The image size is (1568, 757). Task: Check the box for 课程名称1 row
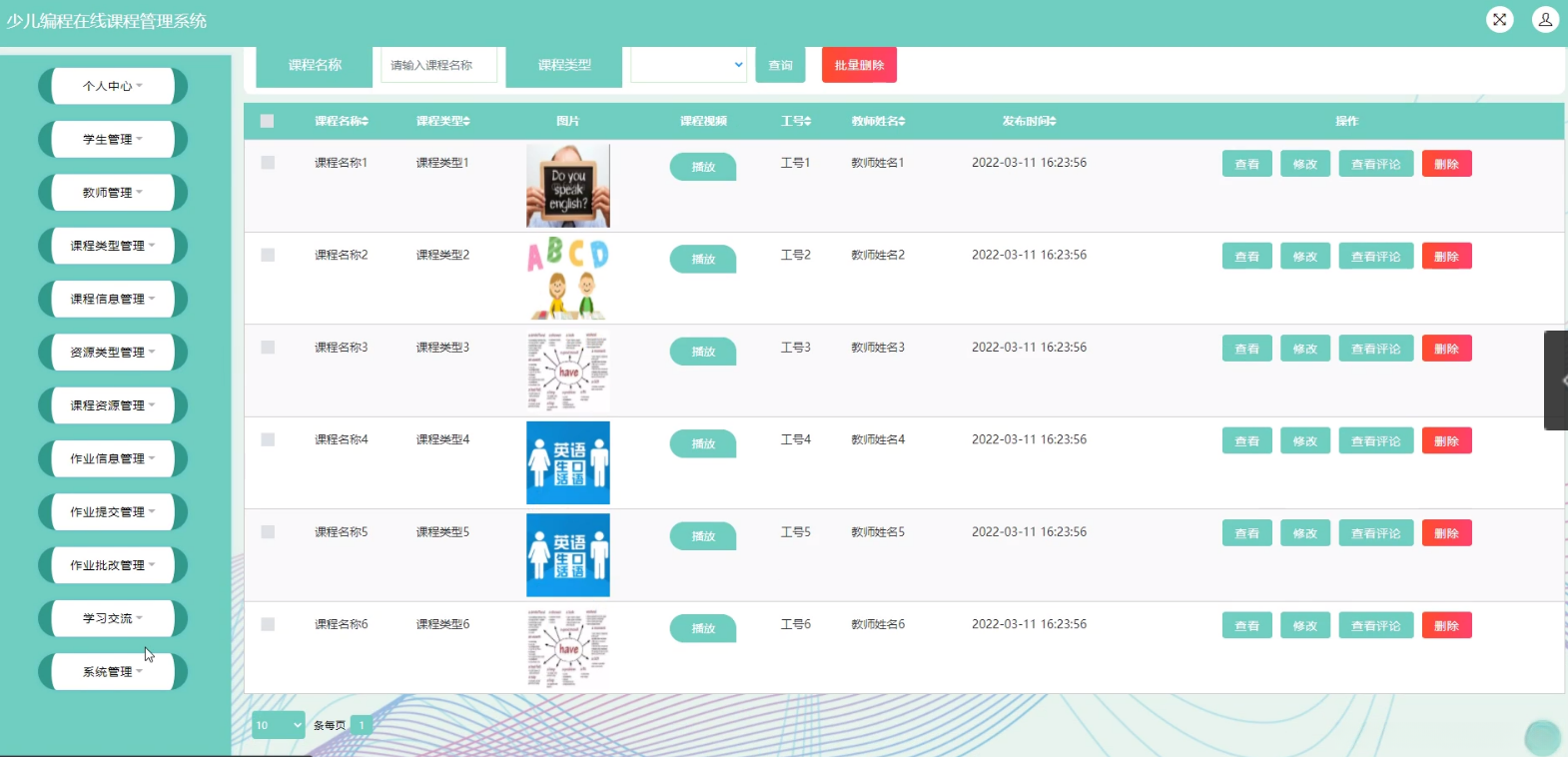pos(268,162)
